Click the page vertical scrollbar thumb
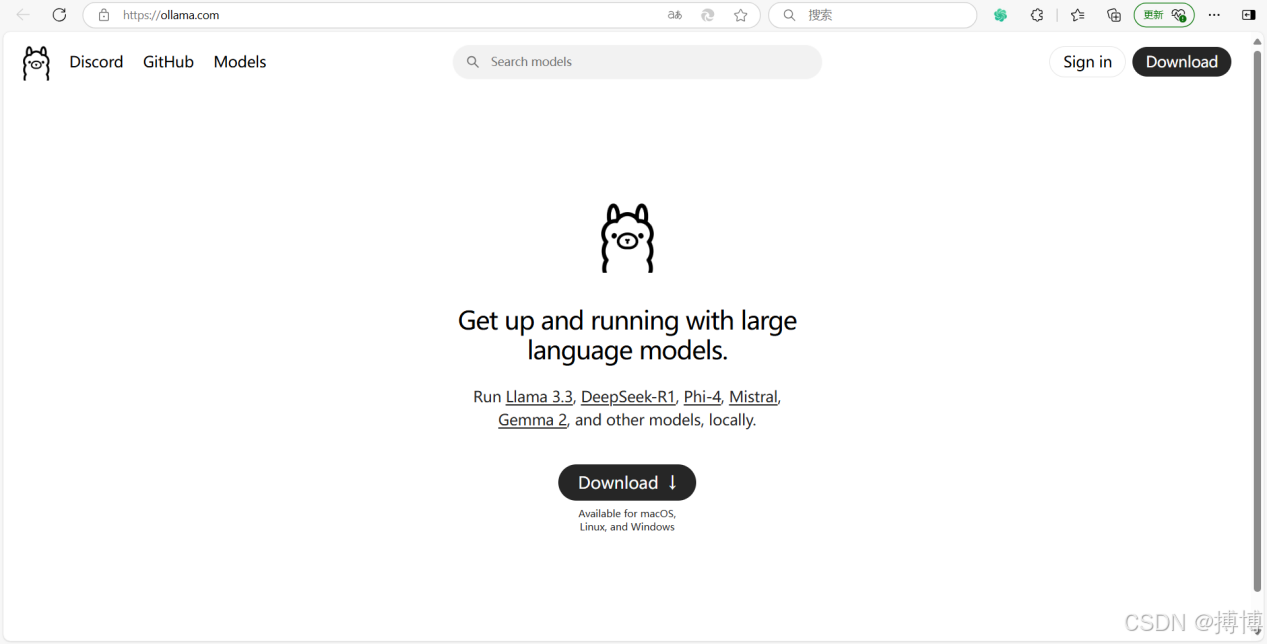The height and width of the screenshot is (644, 1267). pyautogui.click(x=1258, y=320)
